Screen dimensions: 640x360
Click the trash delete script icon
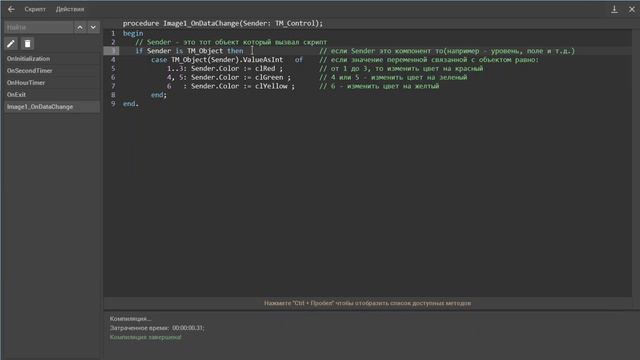[x=27, y=44]
